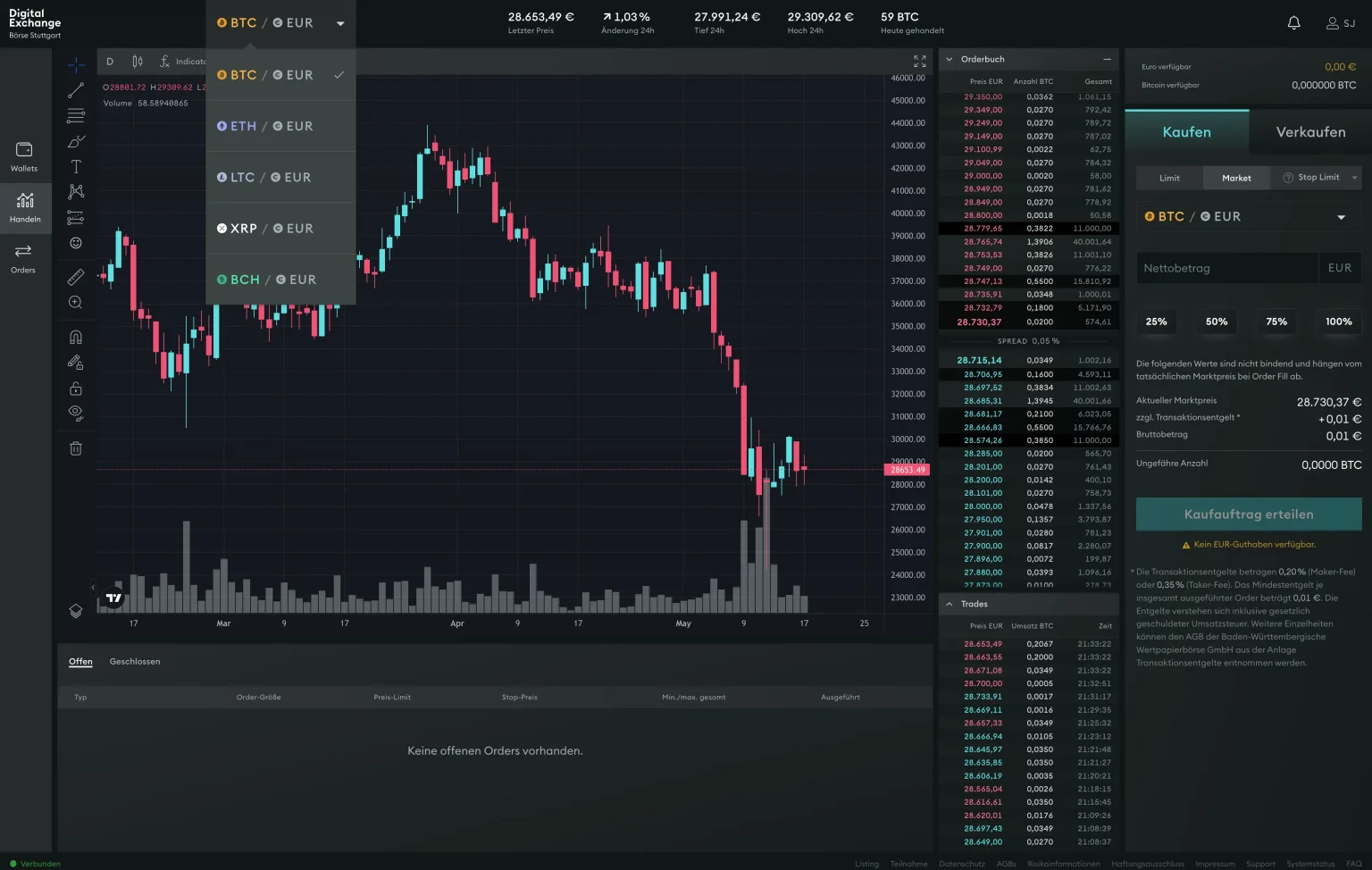
Task: Pick the text annotation tool
Action: coord(76,167)
